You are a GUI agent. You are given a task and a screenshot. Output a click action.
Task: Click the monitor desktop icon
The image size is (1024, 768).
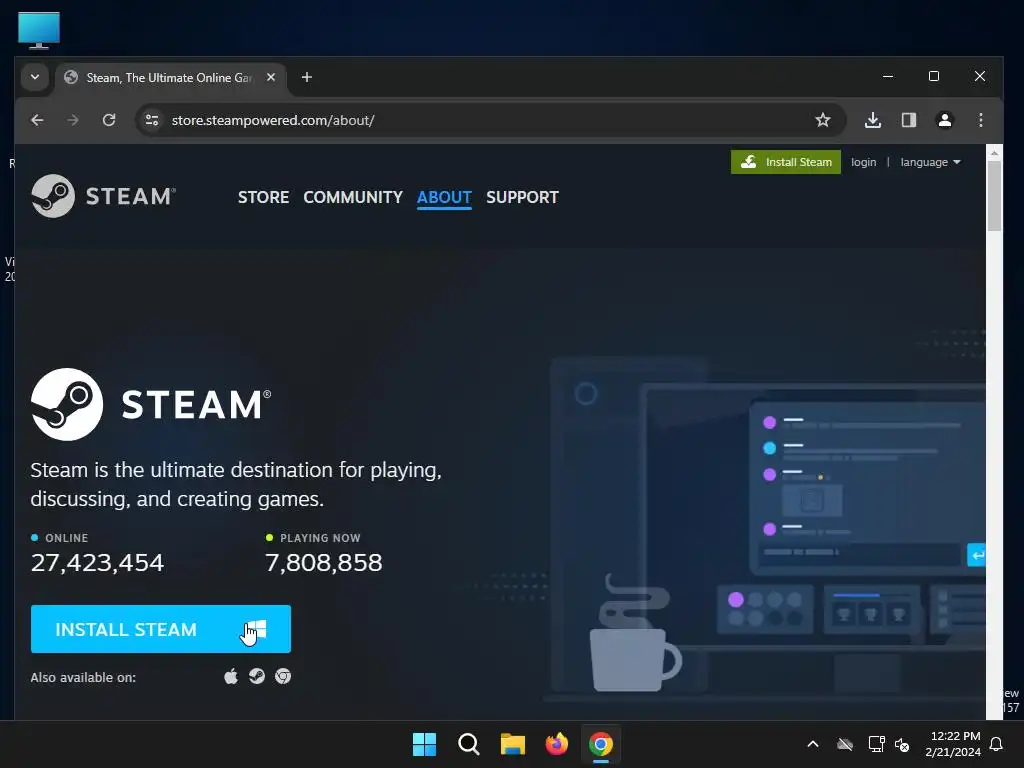39,30
